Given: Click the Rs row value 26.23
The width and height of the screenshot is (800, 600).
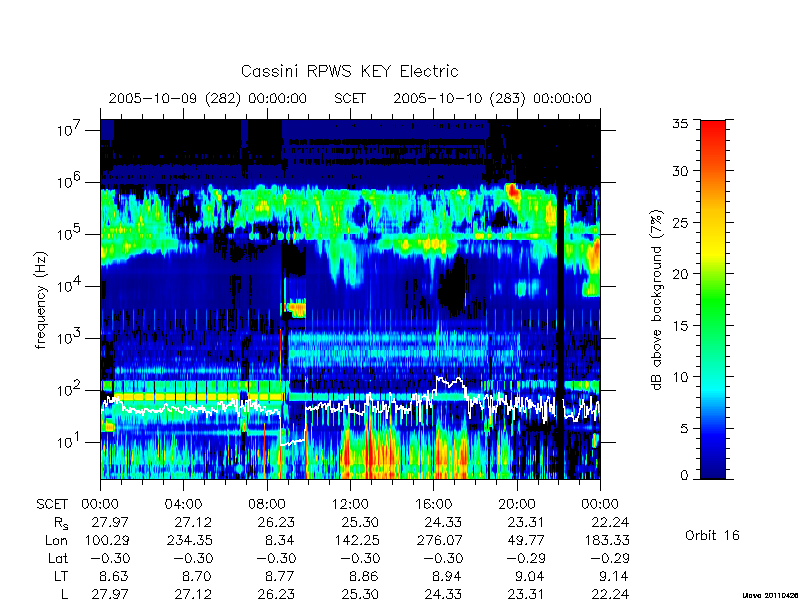Looking at the screenshot, I should click(278, 522).
